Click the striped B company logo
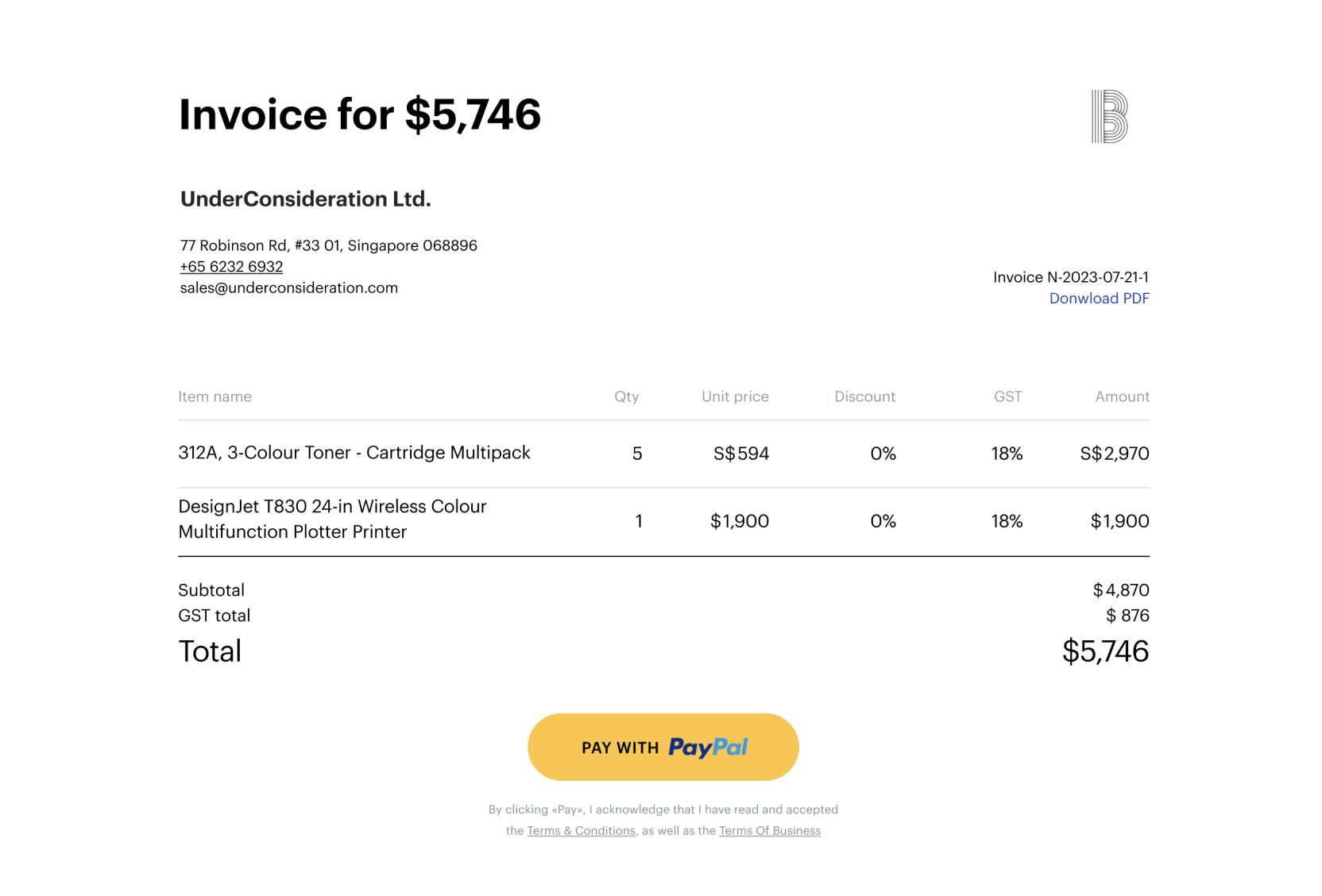Image resolution: width=1322 pixels, height=896 pixels. click(1109, 117)
